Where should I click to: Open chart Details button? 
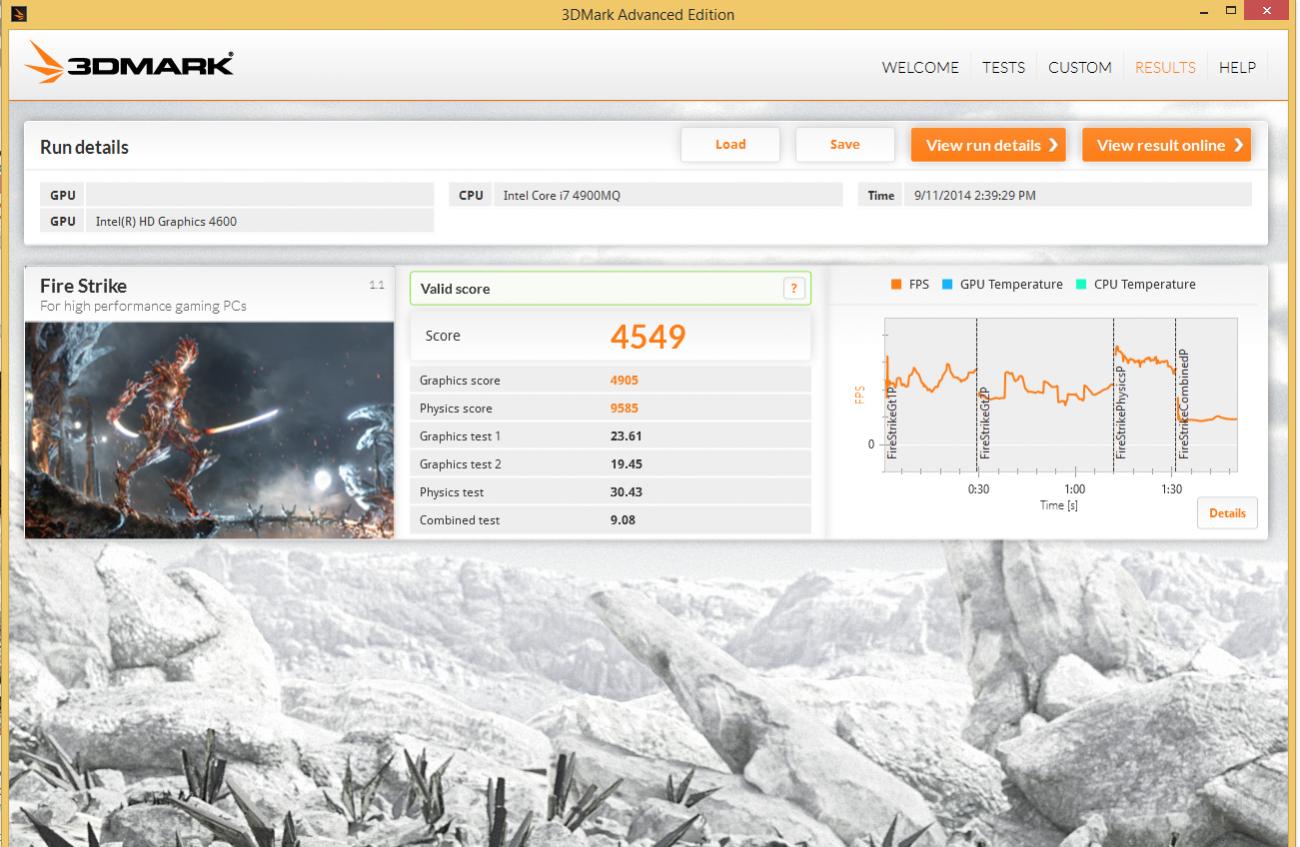tap(1227, 513)
